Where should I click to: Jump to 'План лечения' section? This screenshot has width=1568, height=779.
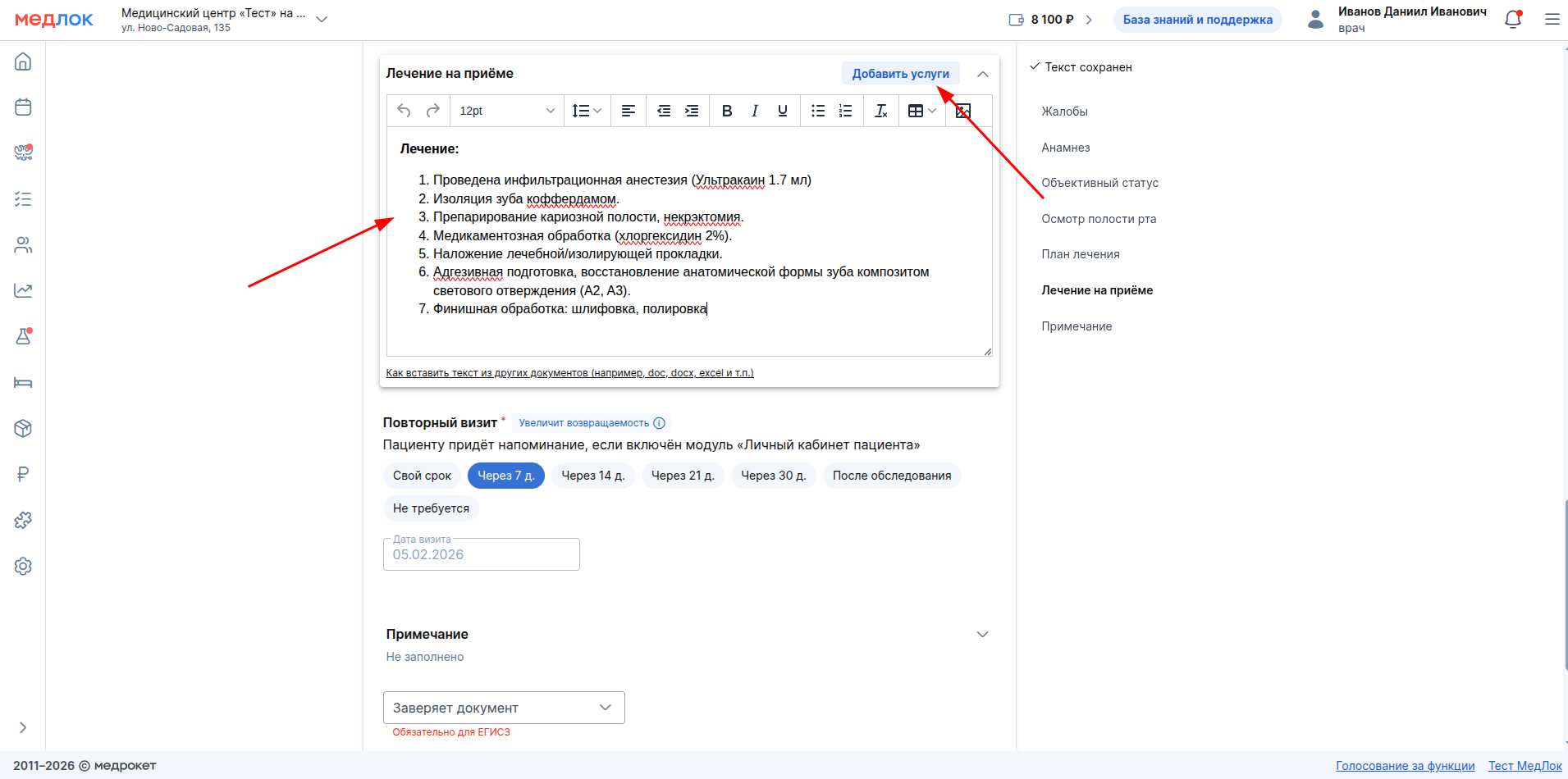1080,254
